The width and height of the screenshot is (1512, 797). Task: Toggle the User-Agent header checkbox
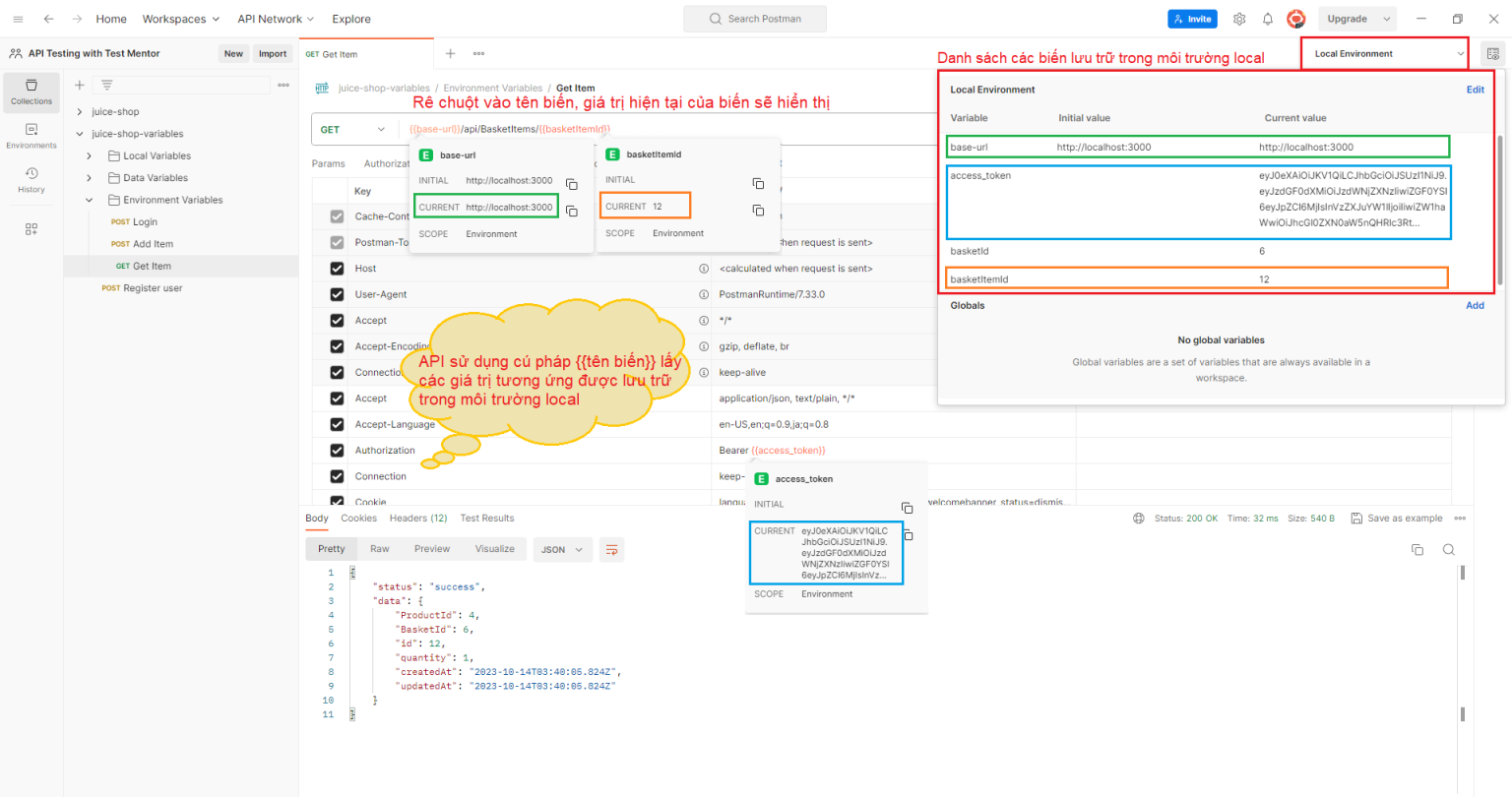click(x=337, y=294)
